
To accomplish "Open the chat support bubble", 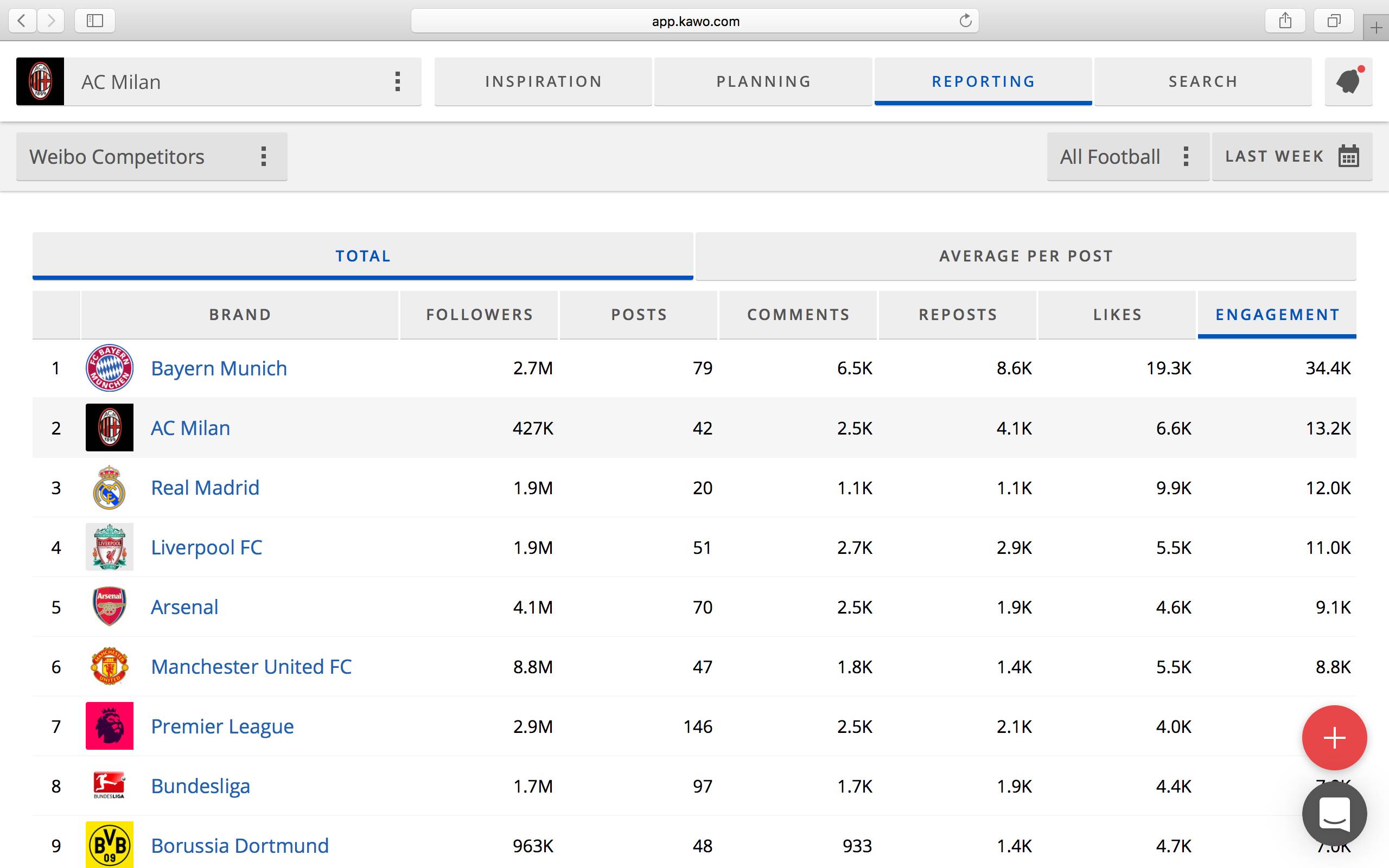I will point(1334,813).
